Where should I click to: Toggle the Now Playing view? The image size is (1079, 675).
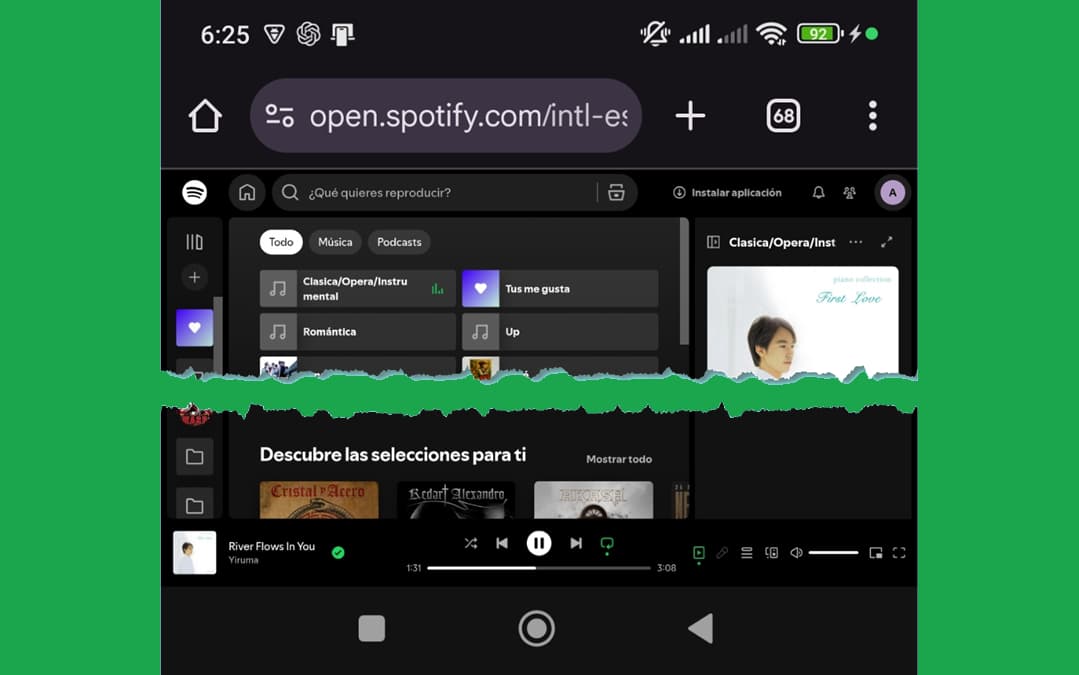[699, 553]
